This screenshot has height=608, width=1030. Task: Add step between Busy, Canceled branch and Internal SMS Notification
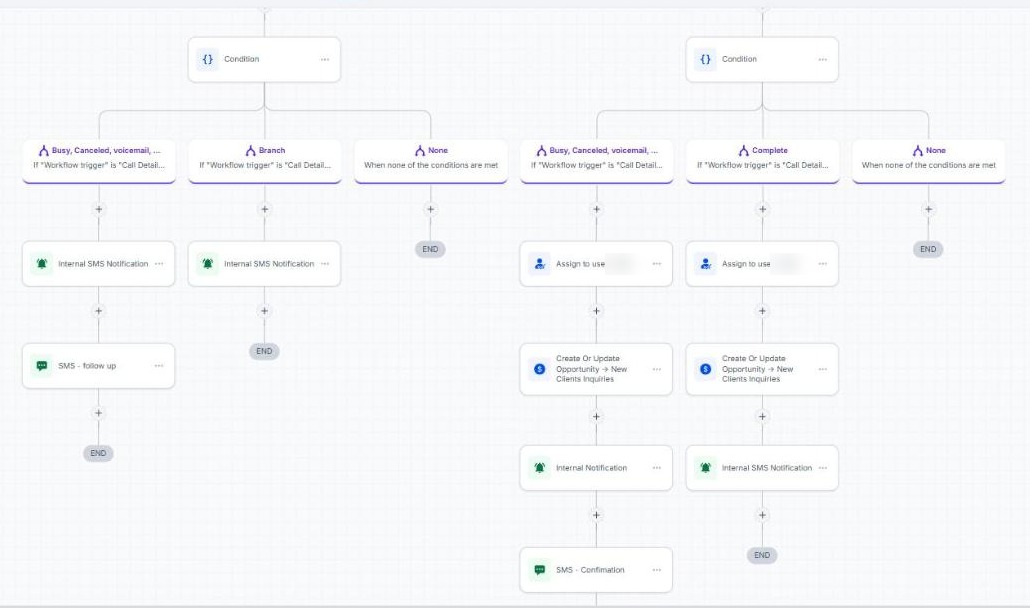pyautogui.click(x=99, y=209)
